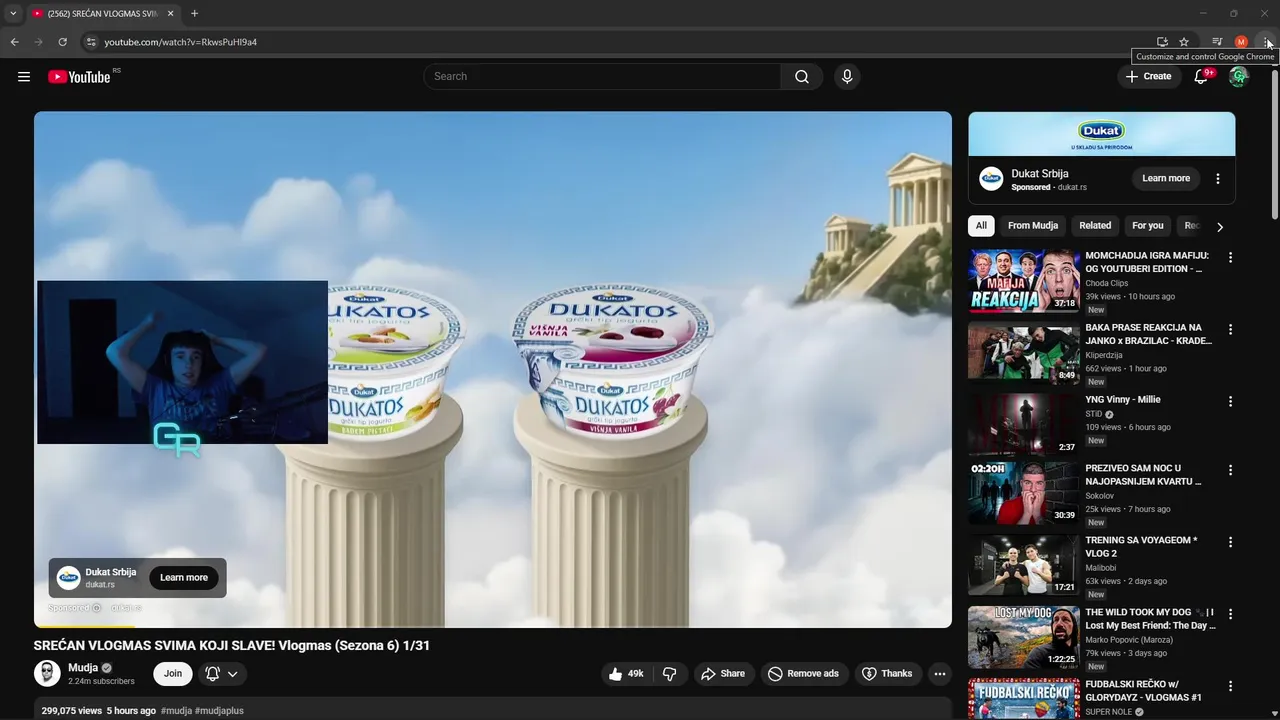Click install/cast icon in address bar
Image resolution: width=1280 pixels, height=720 pixels.
(1162, 42)
